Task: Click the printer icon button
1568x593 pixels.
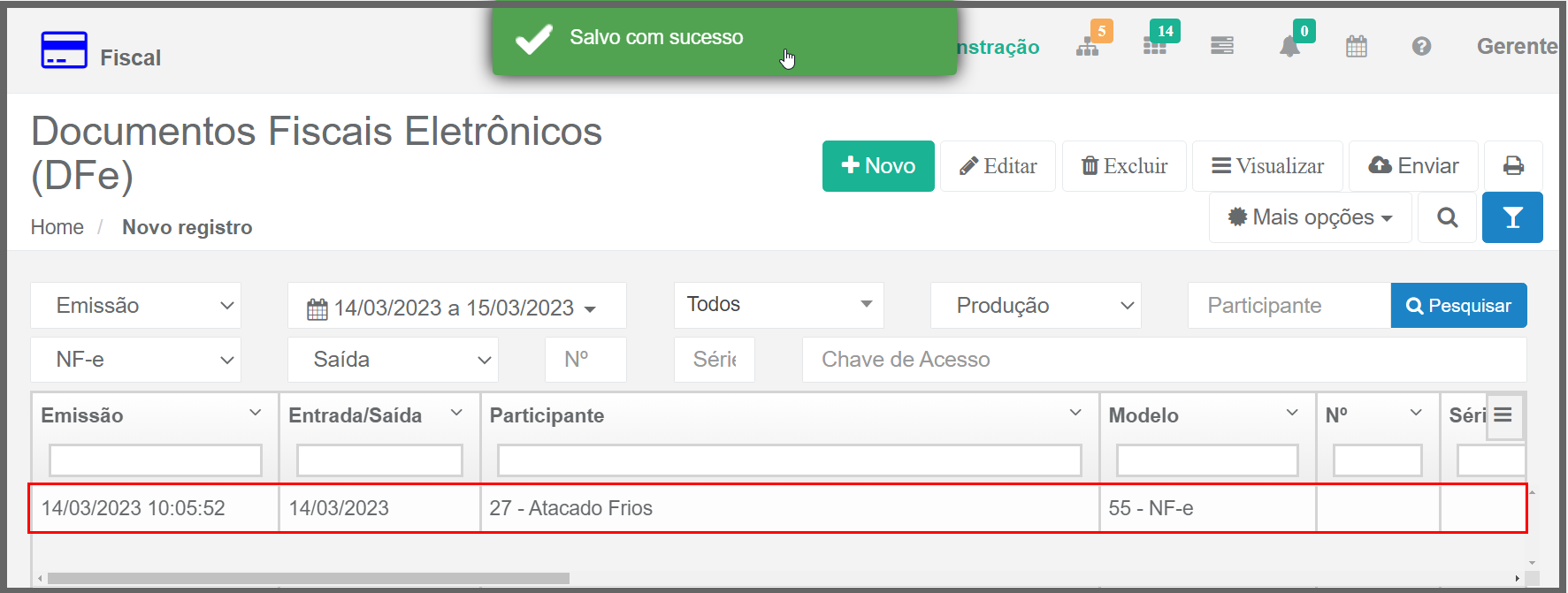Action: (x=1513, y=166)
